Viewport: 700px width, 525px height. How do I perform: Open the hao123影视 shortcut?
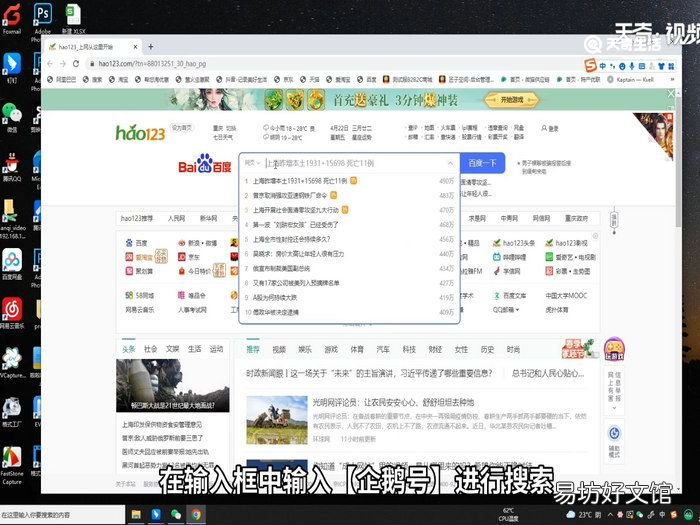566,243
